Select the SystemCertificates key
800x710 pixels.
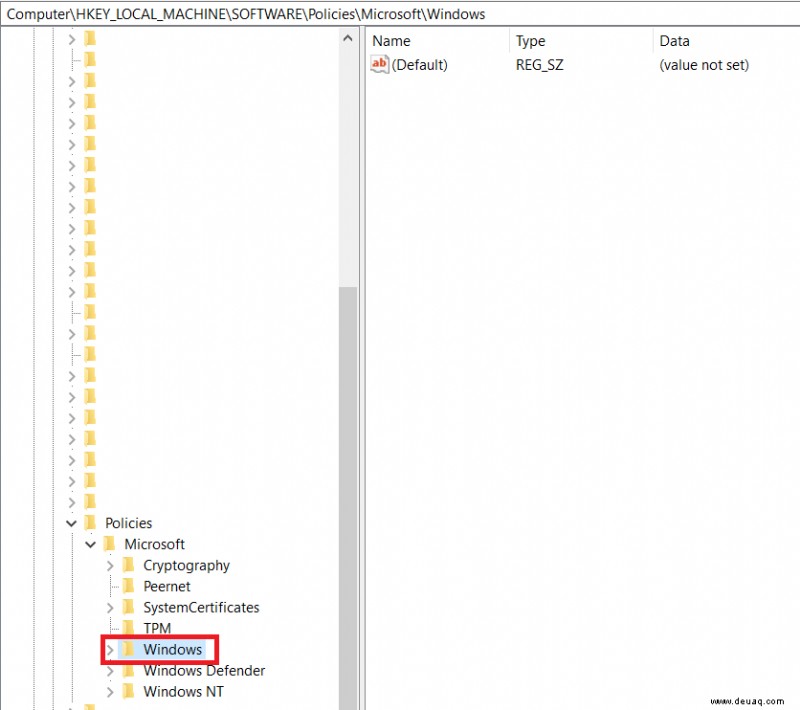[201, 607]
